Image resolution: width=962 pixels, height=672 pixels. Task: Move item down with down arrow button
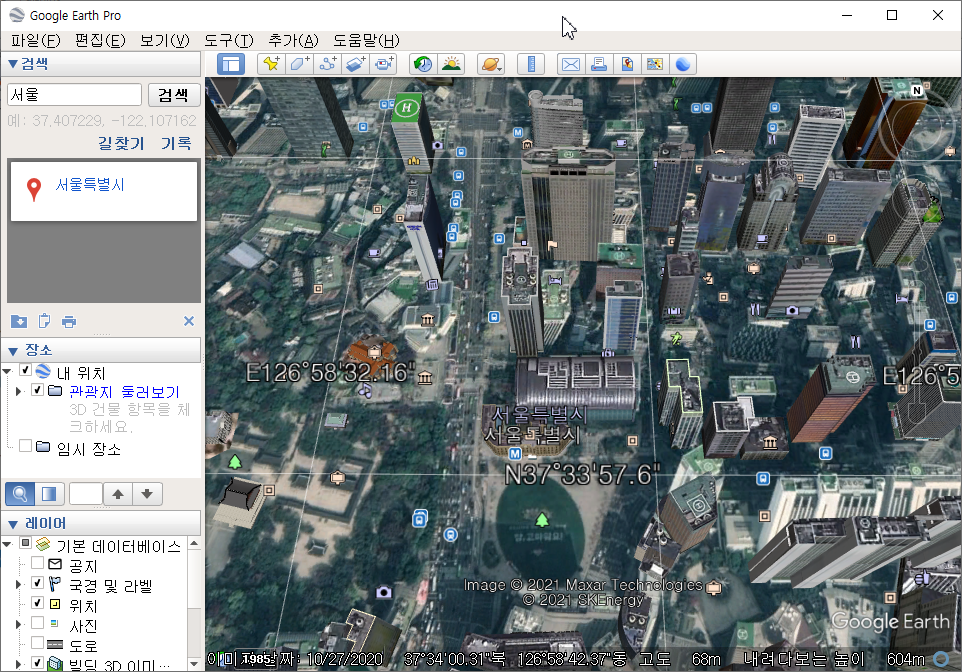pos(147,493)
